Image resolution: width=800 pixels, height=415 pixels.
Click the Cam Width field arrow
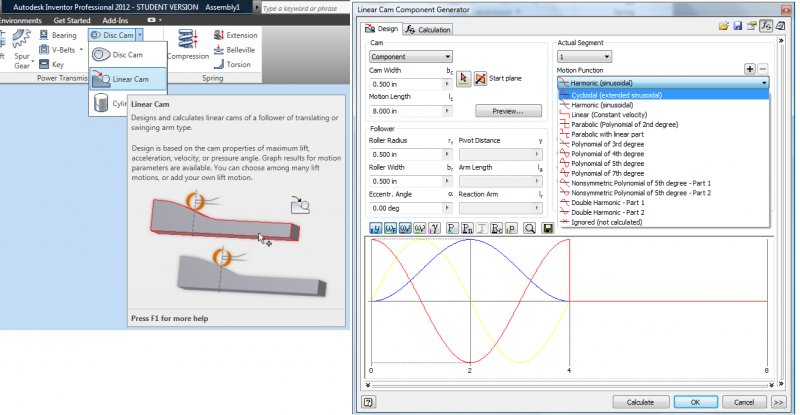pos(447,84)
